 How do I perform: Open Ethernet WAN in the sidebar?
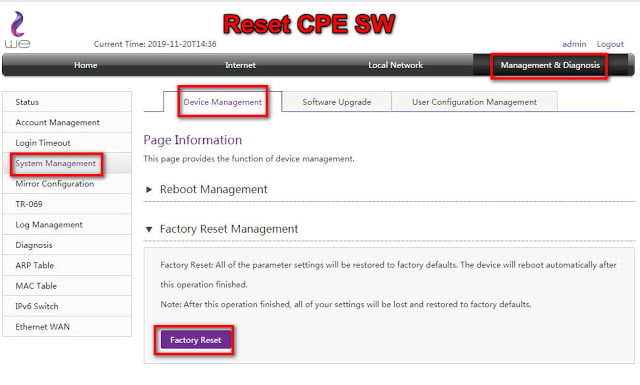pos(67,327)
